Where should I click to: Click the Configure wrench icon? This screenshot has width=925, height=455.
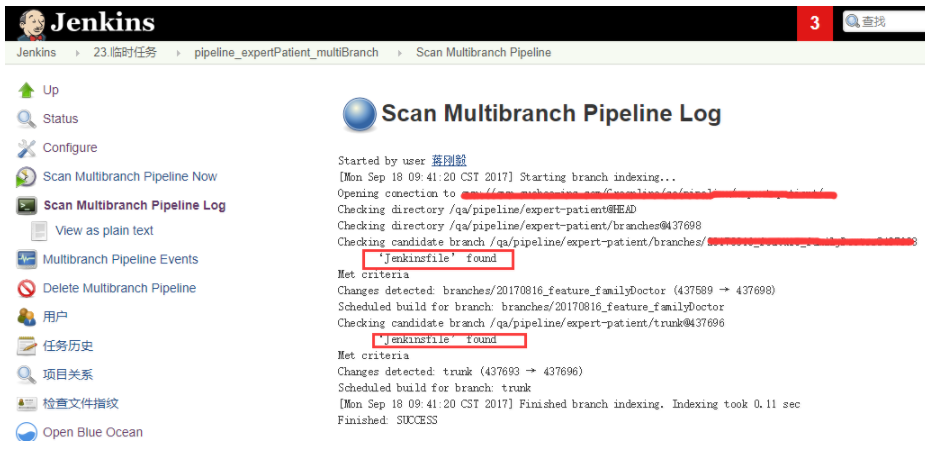tap(26, 148)
